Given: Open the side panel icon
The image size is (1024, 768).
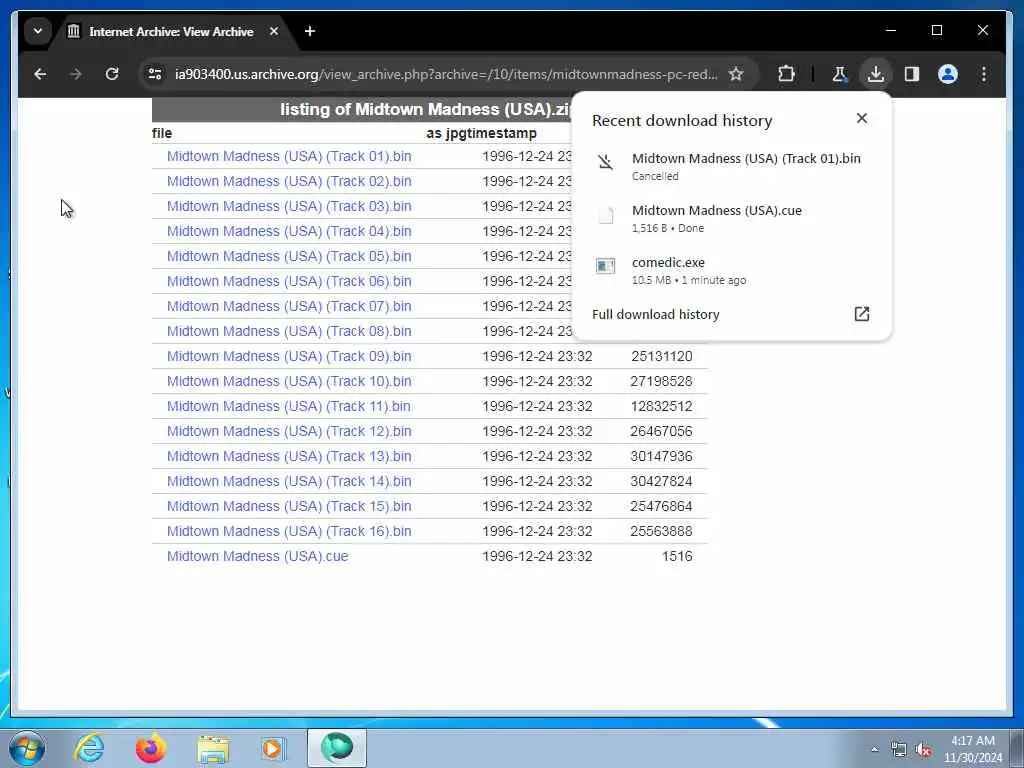Looking at the screenshot, I should click(x=912, y=74).
